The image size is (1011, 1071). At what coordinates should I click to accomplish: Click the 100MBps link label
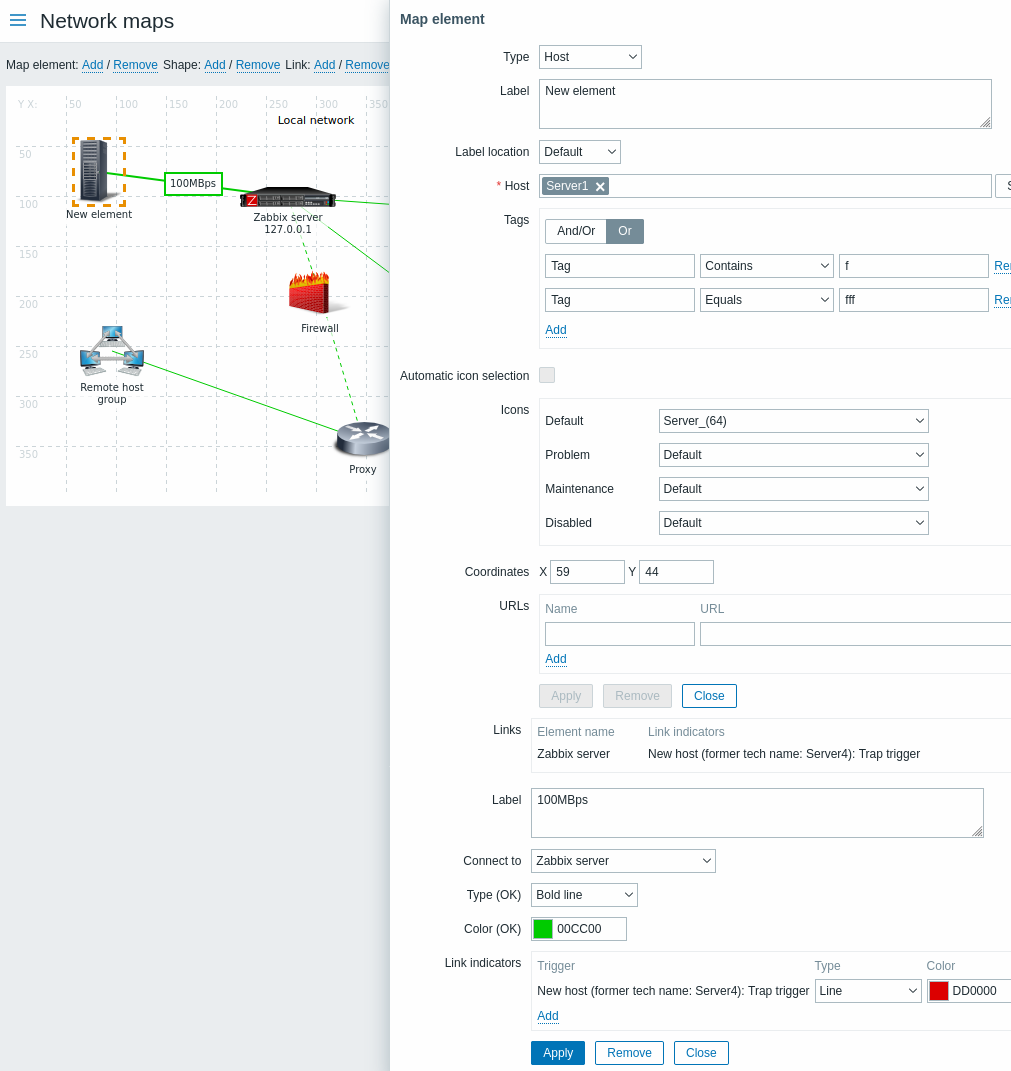coord(193,184)
